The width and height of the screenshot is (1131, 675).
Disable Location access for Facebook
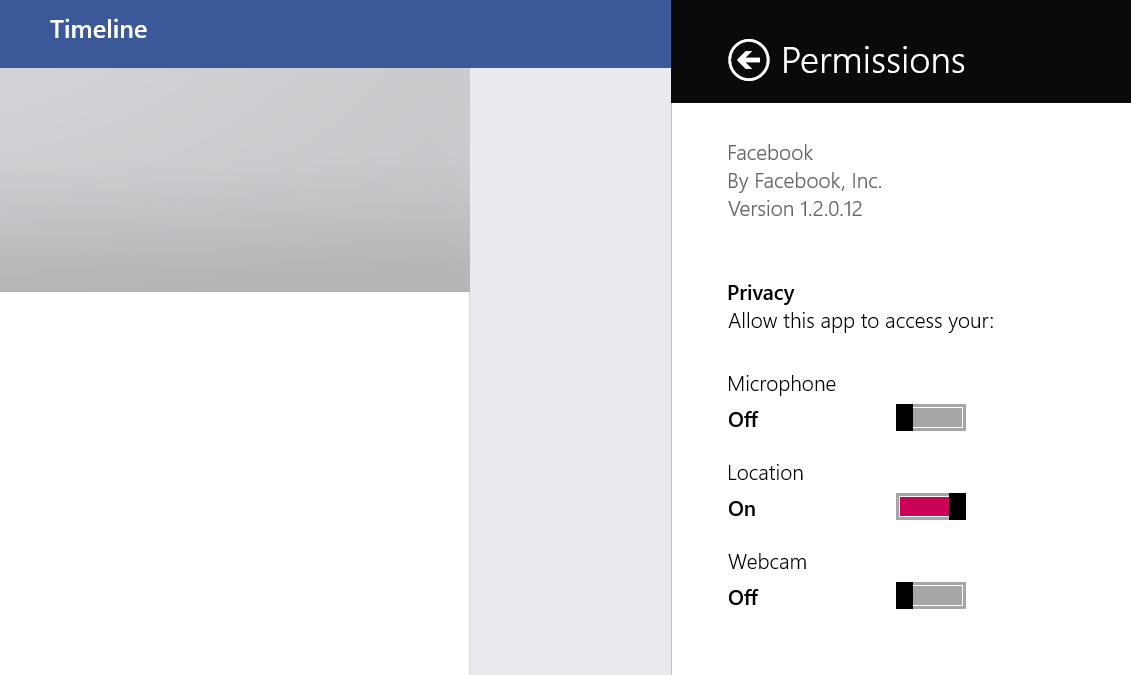[930, 506]
